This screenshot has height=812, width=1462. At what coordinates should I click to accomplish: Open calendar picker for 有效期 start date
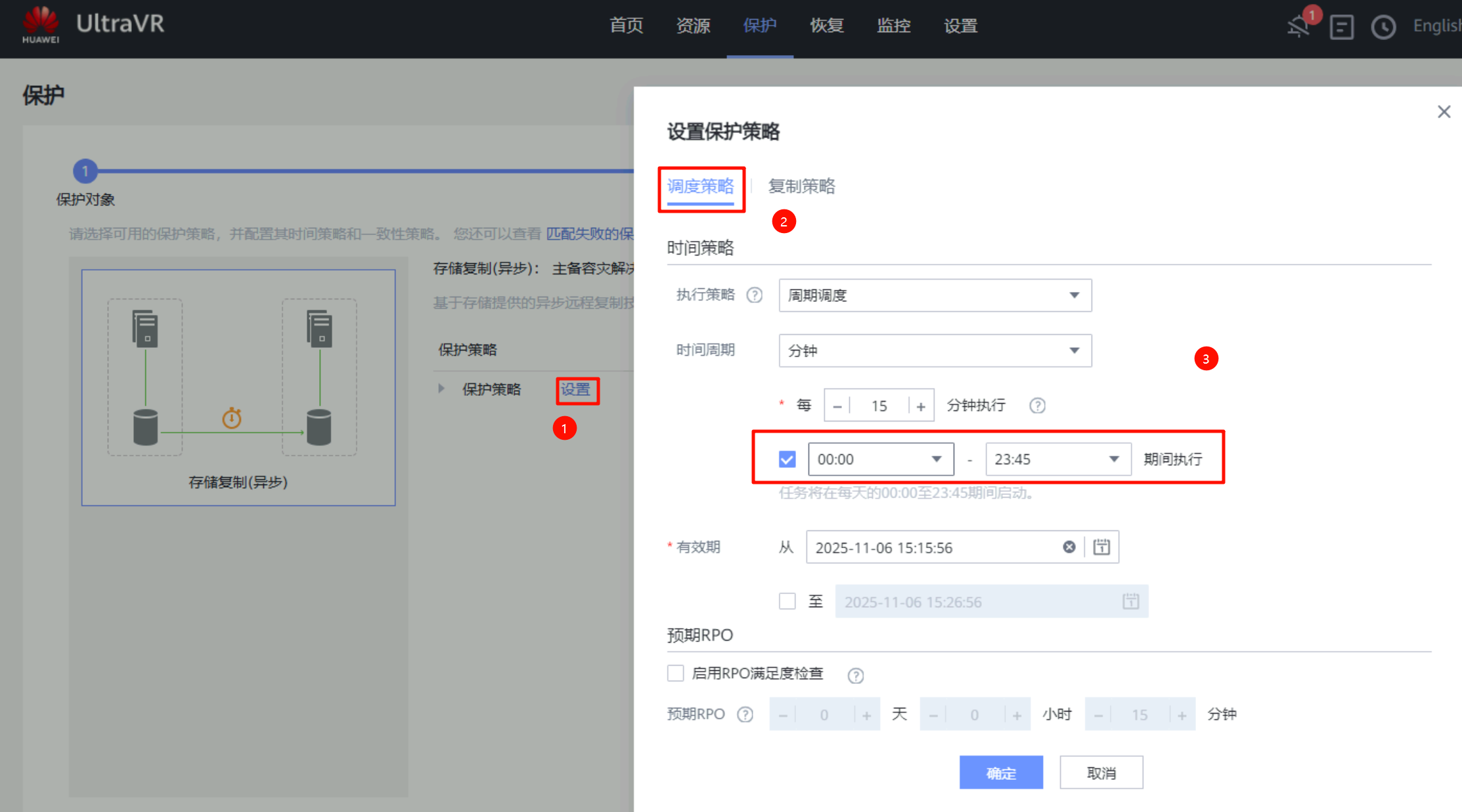(x=1101, y=547)
